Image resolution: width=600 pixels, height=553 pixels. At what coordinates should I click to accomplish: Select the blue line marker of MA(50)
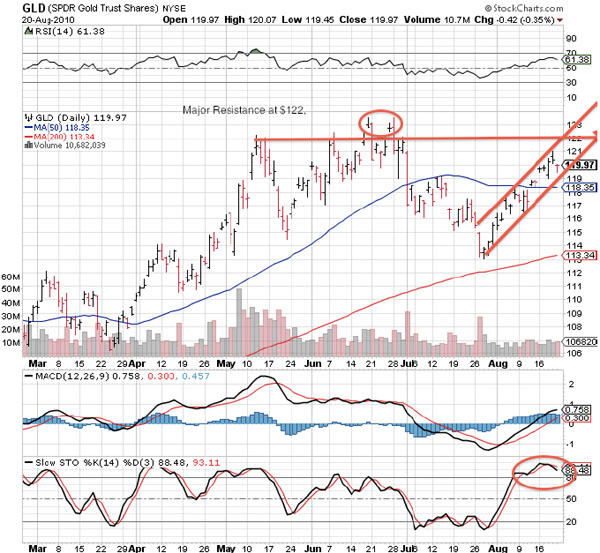tap(29, 128)
